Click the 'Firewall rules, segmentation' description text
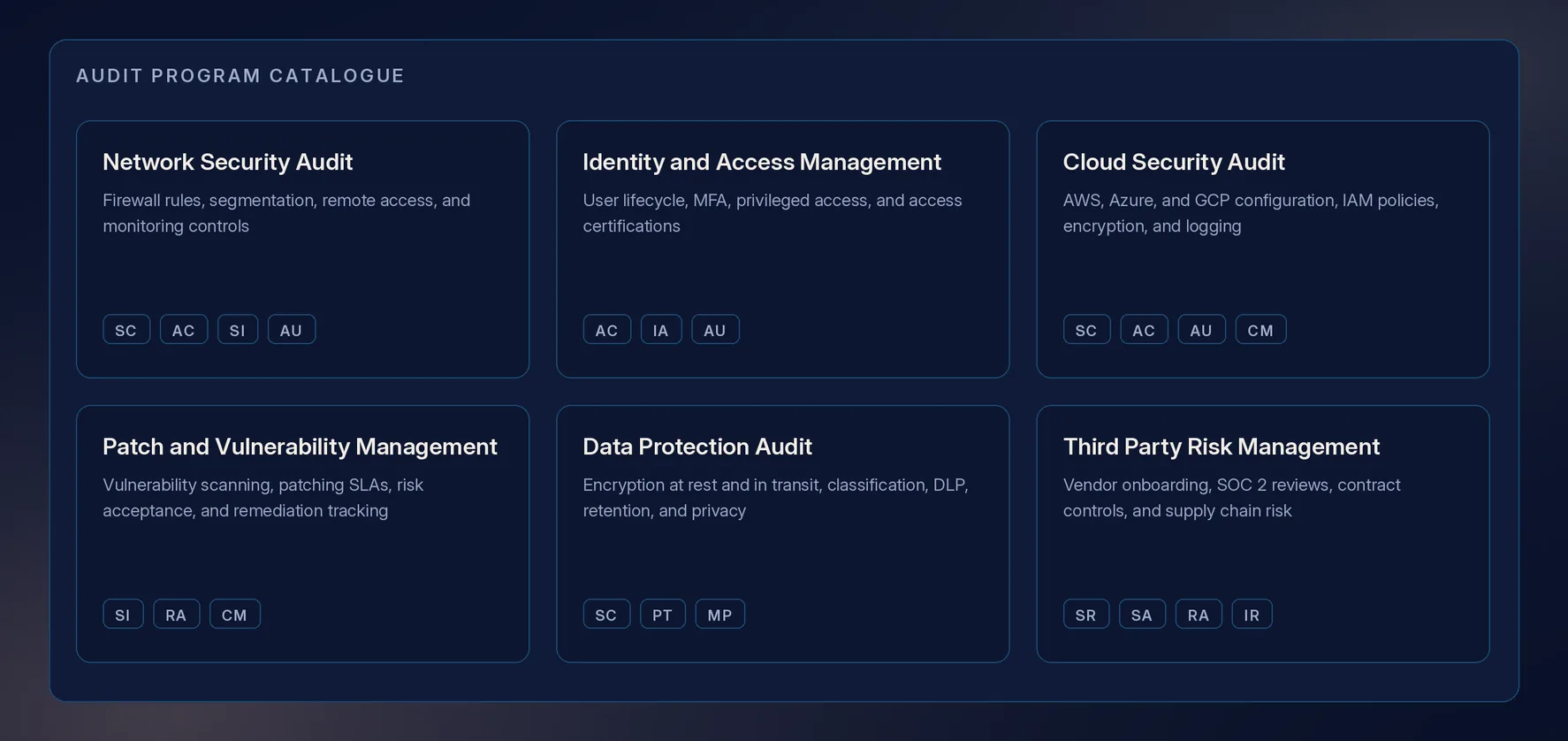 286,213
